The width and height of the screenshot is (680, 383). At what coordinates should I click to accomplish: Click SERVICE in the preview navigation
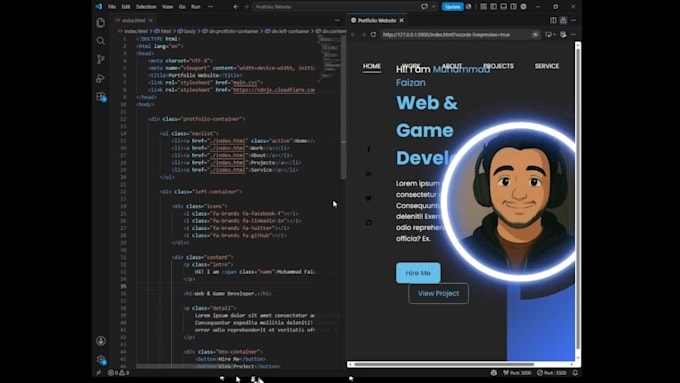click(x=546, y=66)
